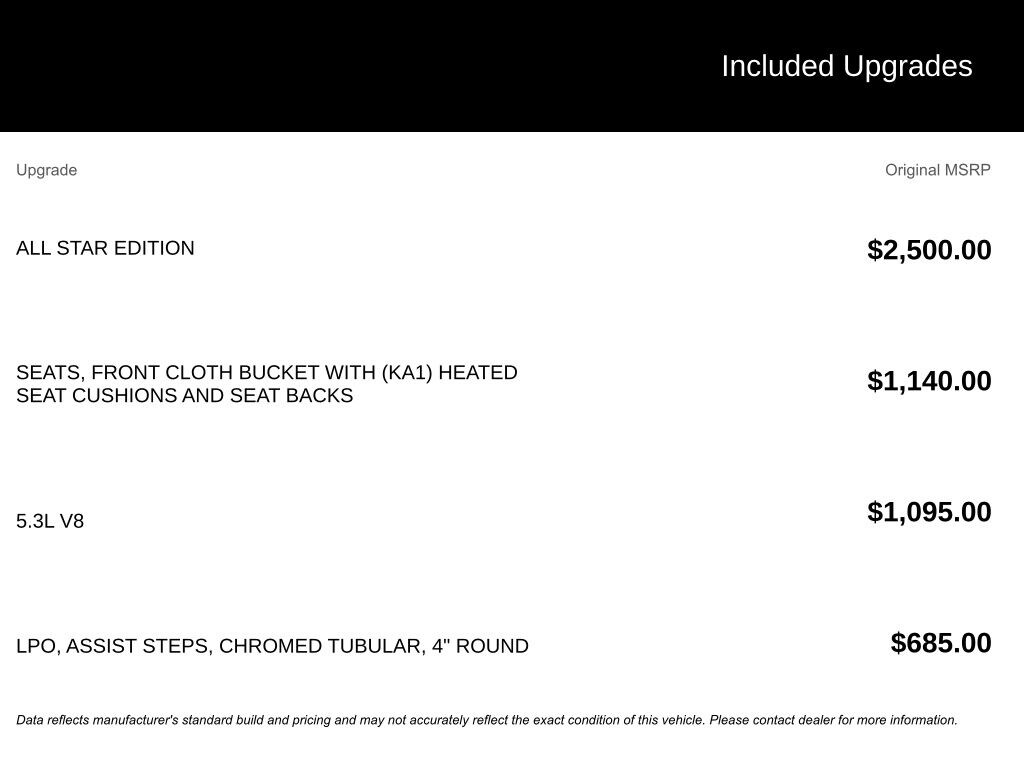The image size is (1024, 768).
Task: Click the Included Upgrades heading
Action: pos(846,66)
